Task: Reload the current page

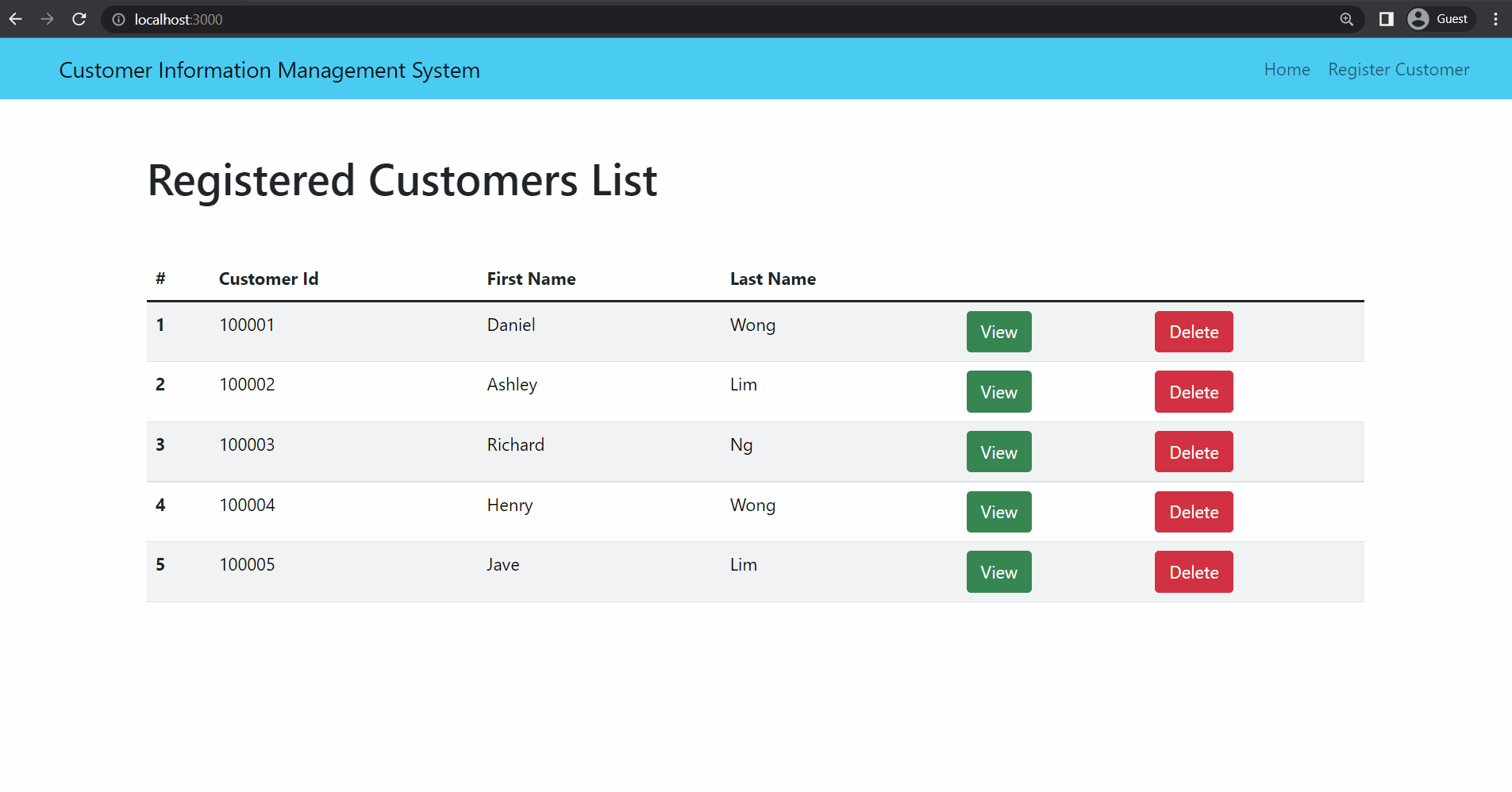Action: pos(79,19)
